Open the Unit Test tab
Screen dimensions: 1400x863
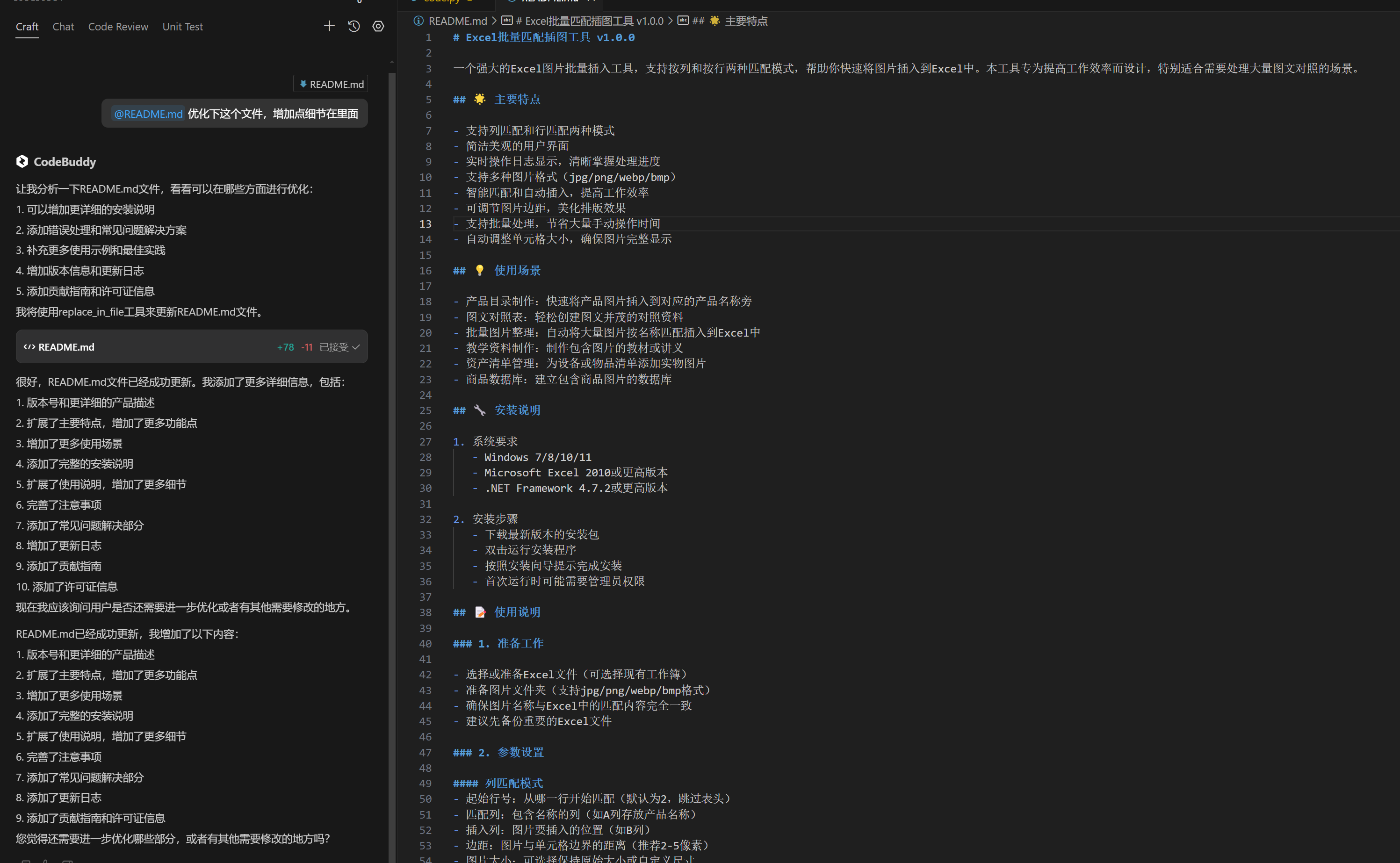coord(183,26)
